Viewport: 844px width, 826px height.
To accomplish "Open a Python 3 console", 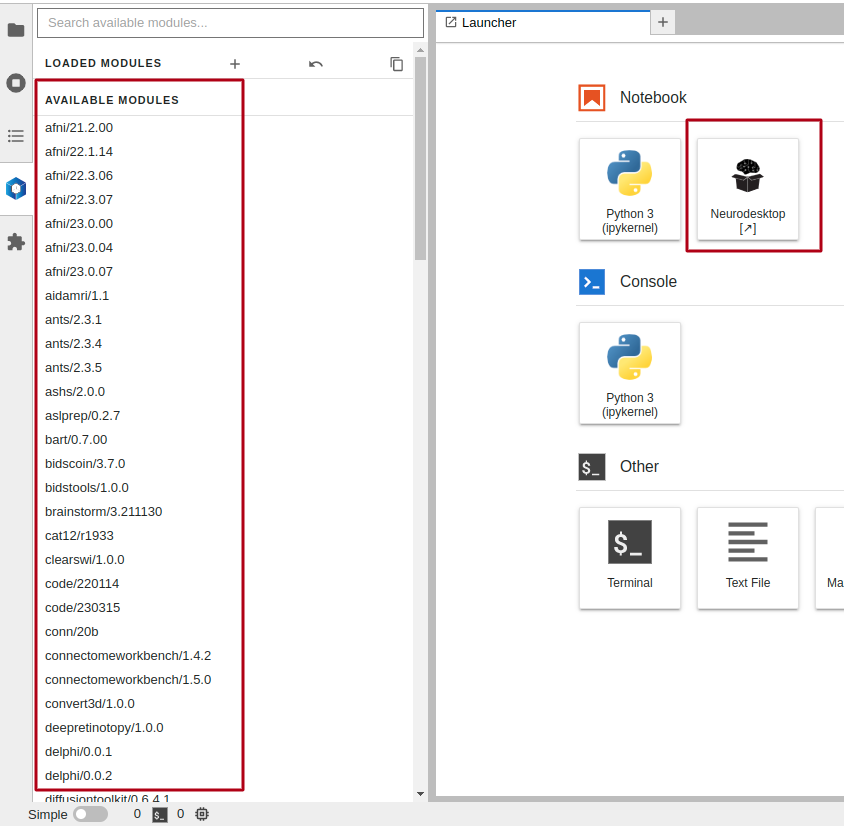I will click(x=630, y=373).
